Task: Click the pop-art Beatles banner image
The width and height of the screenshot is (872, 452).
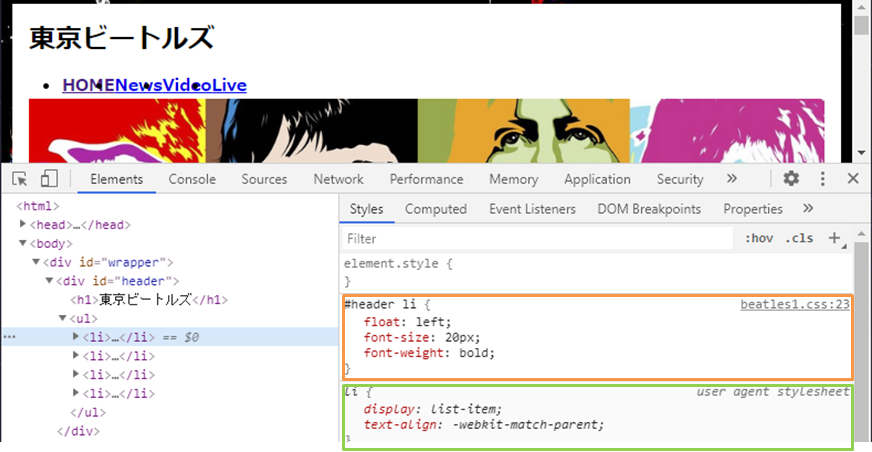Action: click(x=427, y=131)
